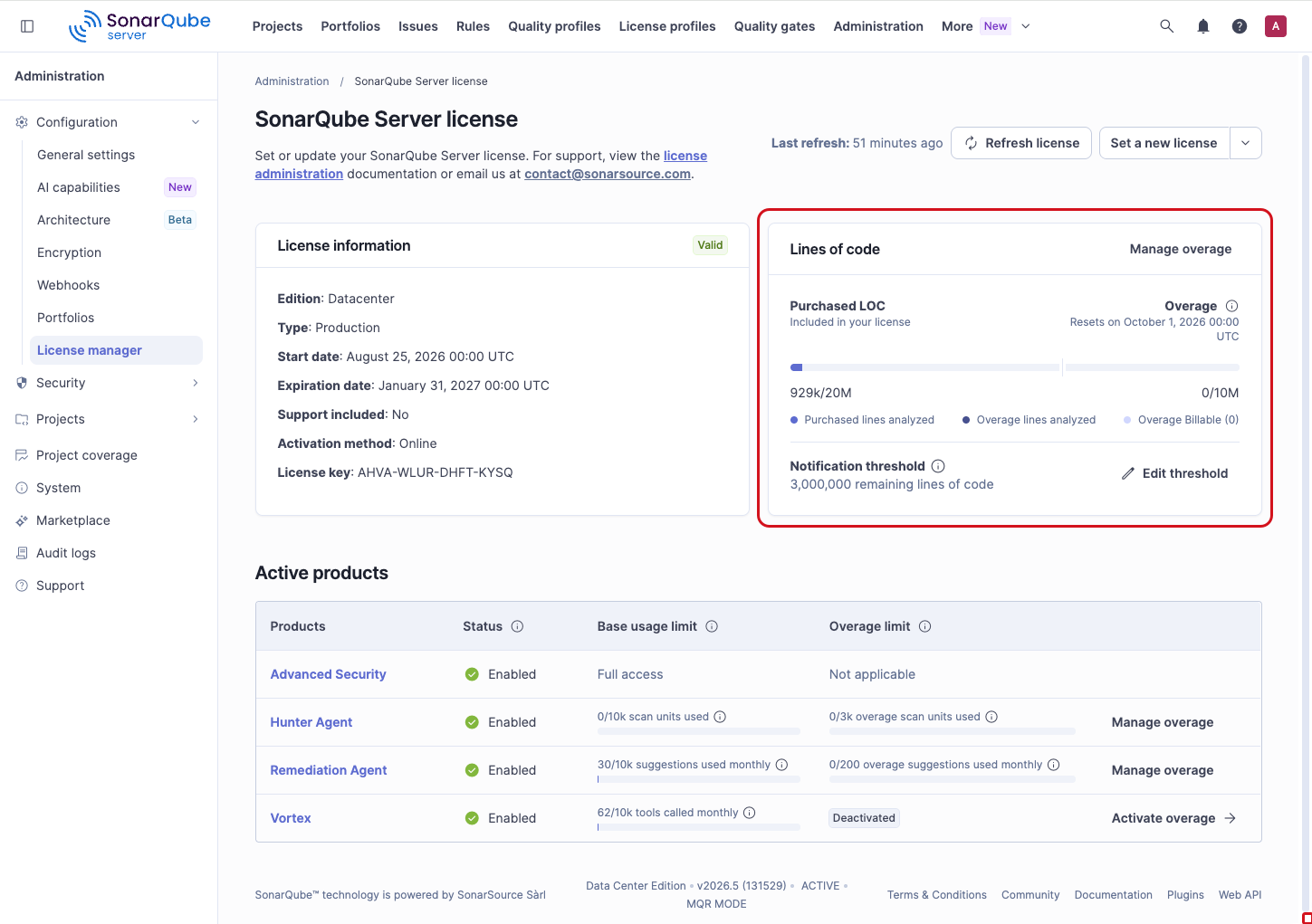Click Activate overage for Vortex
The image size is (1312, 924).
point(1173,818)
